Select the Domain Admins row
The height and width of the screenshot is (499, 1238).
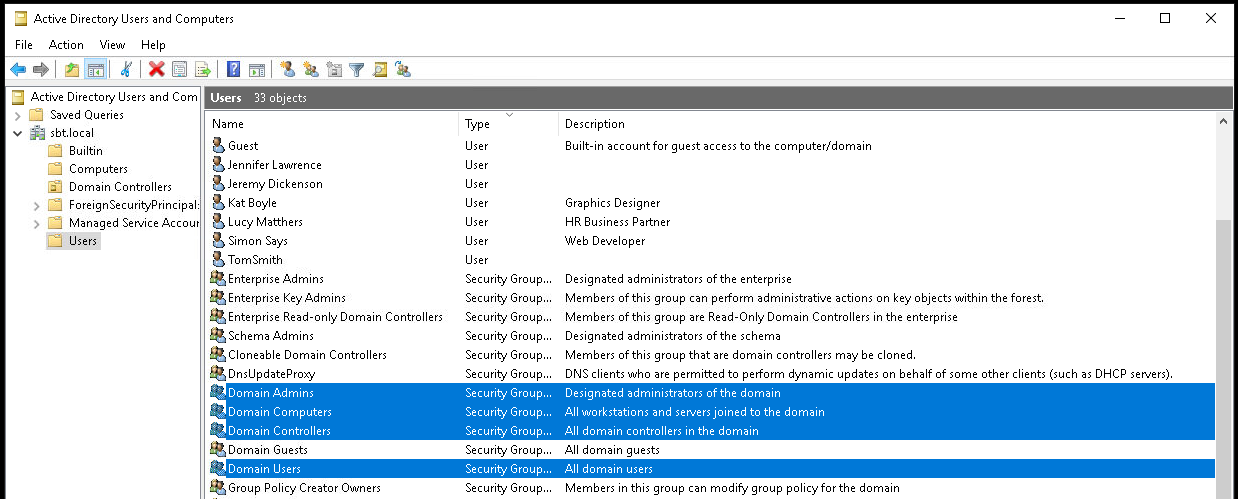711,393
